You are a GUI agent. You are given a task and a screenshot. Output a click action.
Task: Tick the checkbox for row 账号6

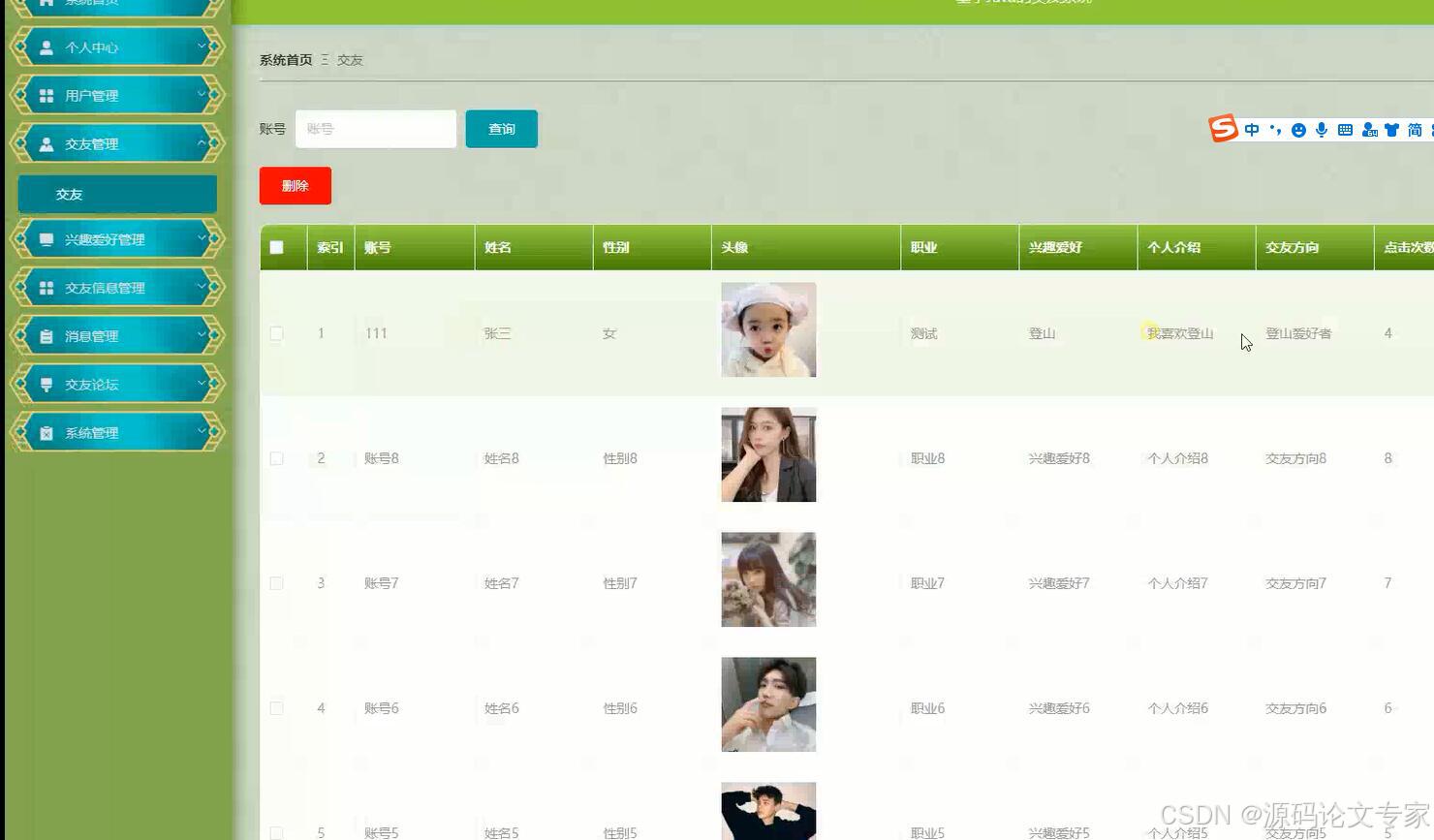276,708
